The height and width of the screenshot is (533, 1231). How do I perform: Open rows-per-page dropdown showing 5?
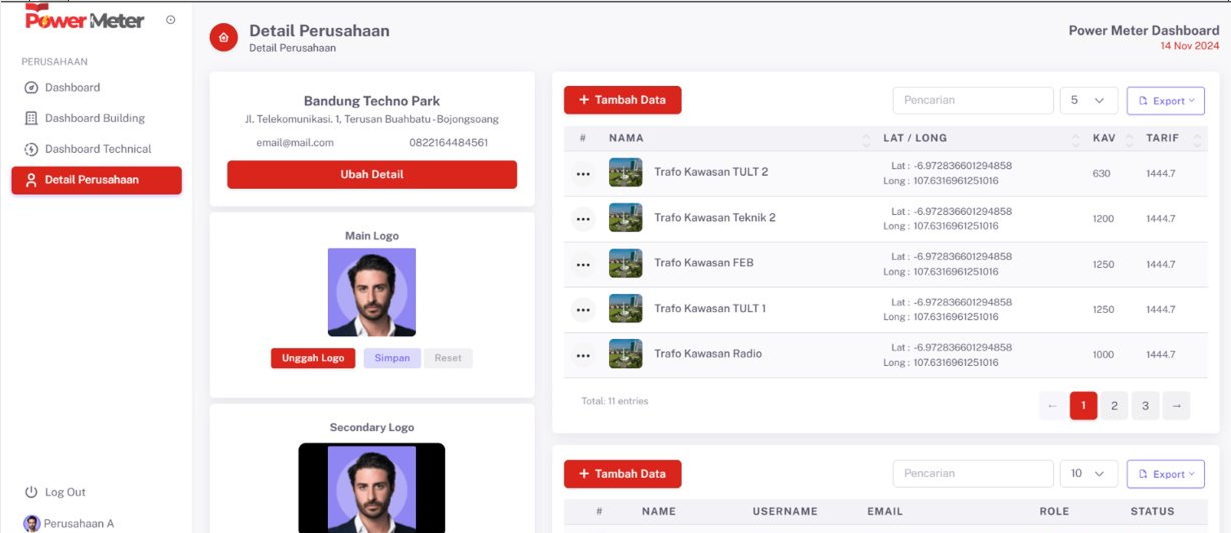pyautogui.click(x=1088, y=100)
